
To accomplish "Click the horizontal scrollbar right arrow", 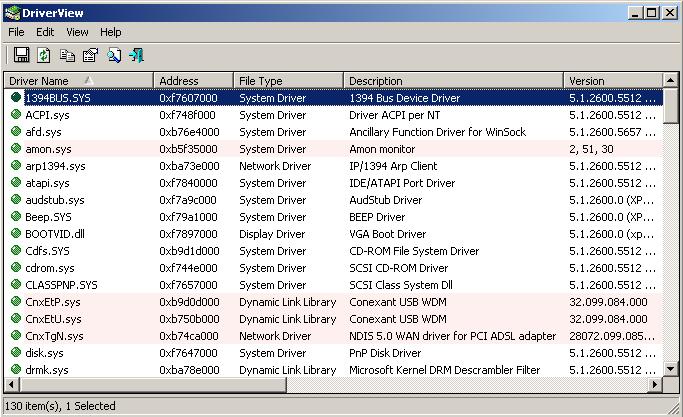I will [x=655, y=385].
